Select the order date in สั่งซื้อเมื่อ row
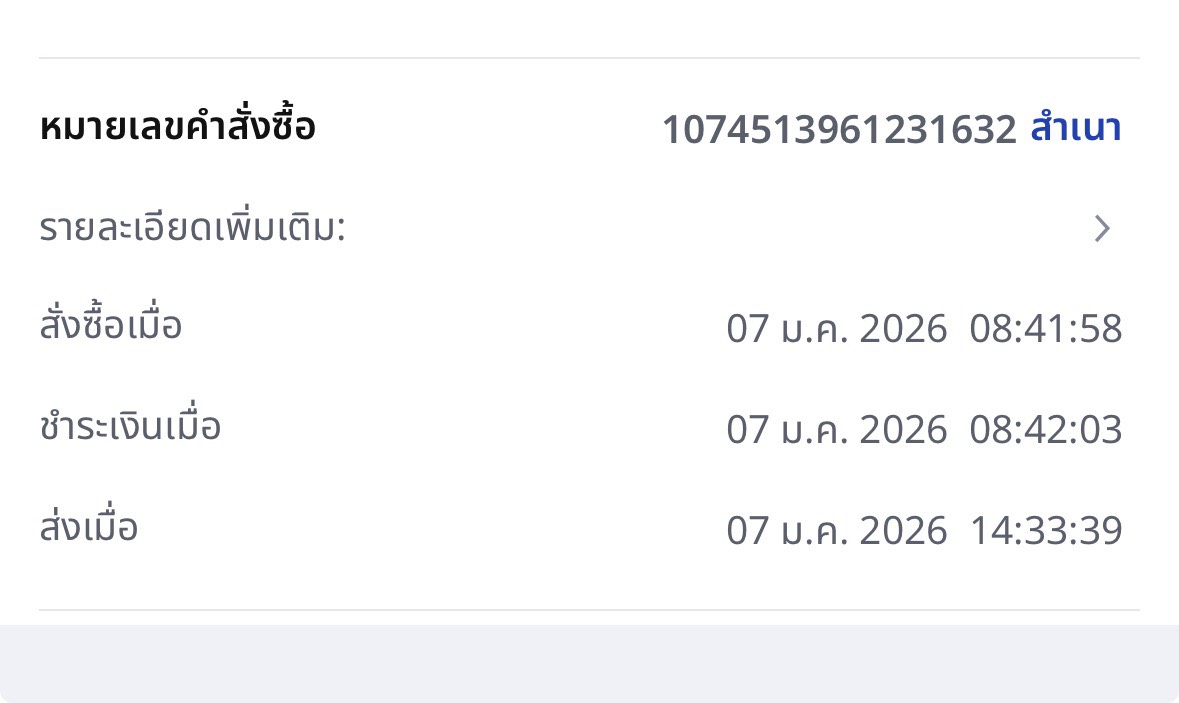Viewport: 1179px width, 703px height. click(x=836, y=329)
